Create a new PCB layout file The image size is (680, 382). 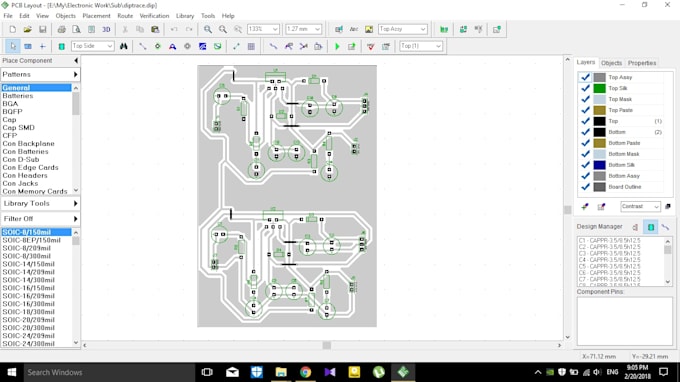(12, 29)
